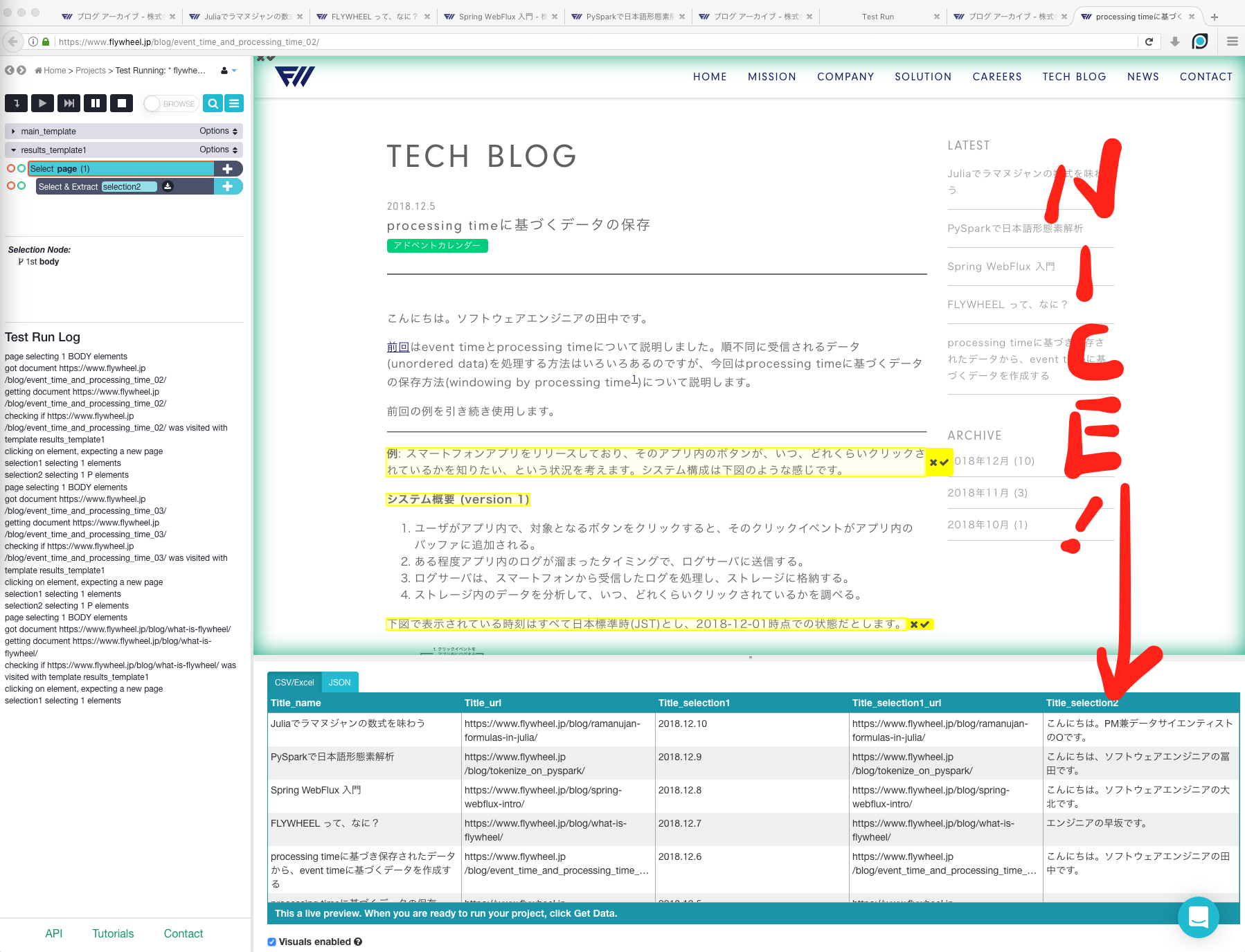Toggle the BROWSE mode switch
Viewport: 1245px width, 952px height.
(171, 103)
